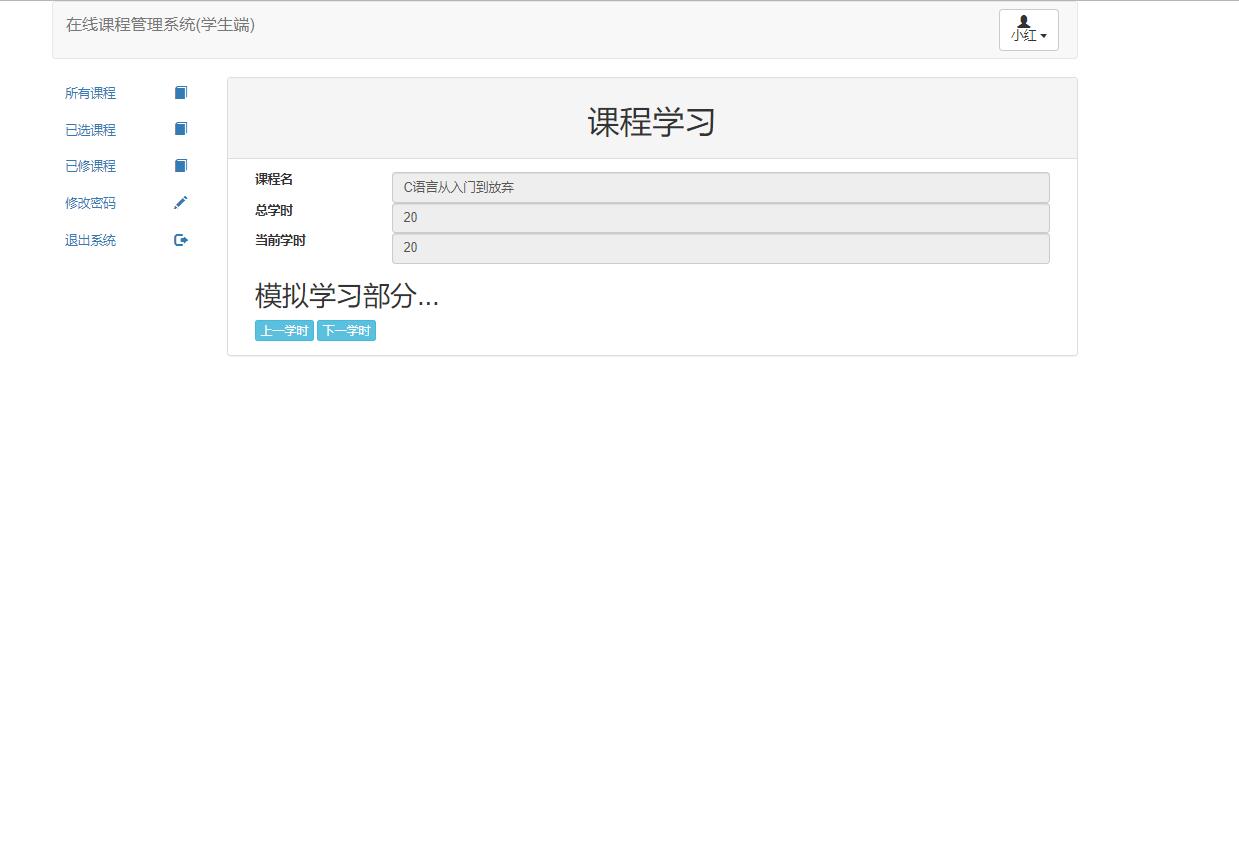1239x849 pixels.
Task: Click the book icon beside 所有课程
Action: pyautogui.click(x=180, y=92)
